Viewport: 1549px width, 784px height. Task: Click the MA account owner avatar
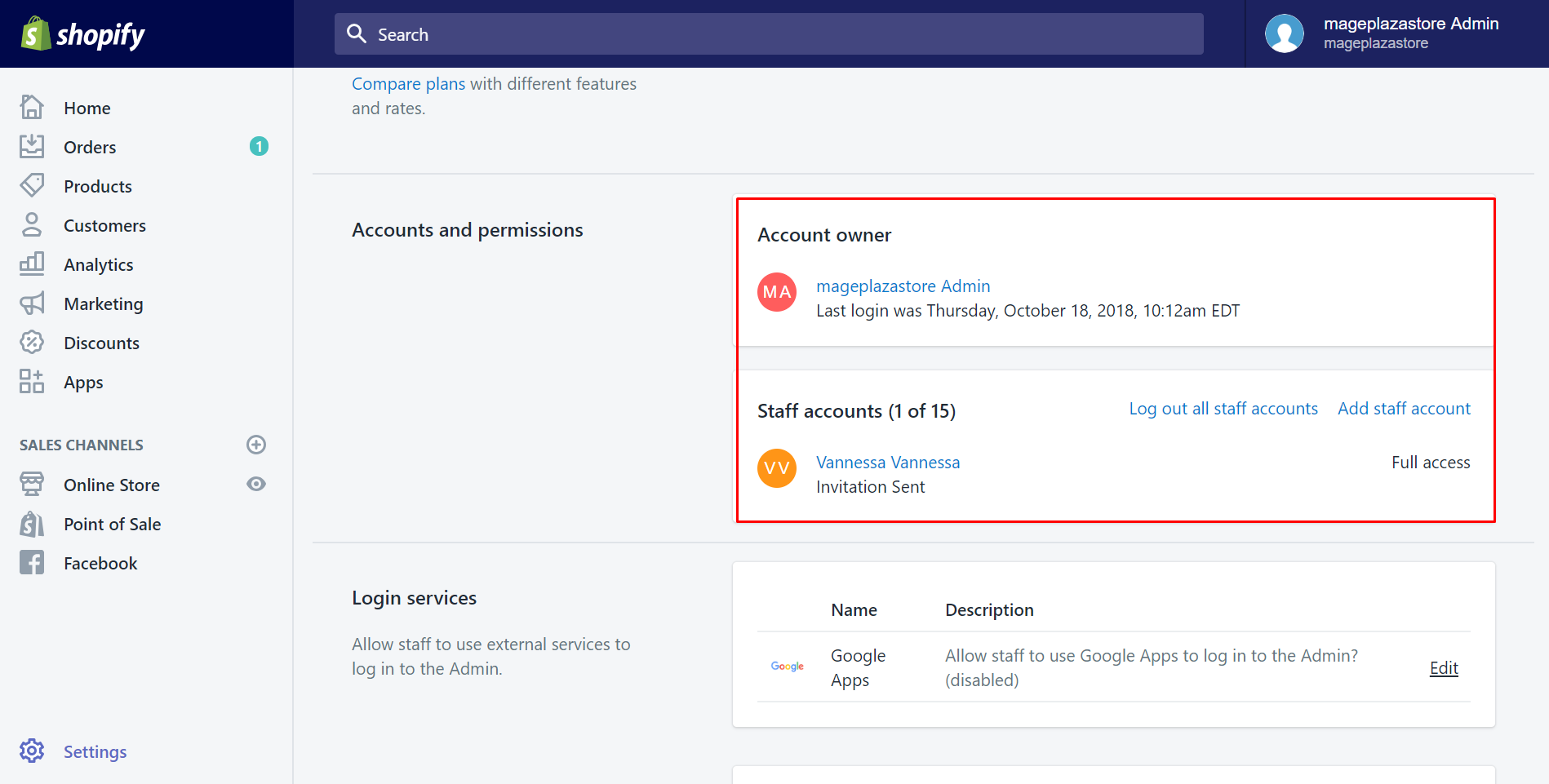point(777,292)
